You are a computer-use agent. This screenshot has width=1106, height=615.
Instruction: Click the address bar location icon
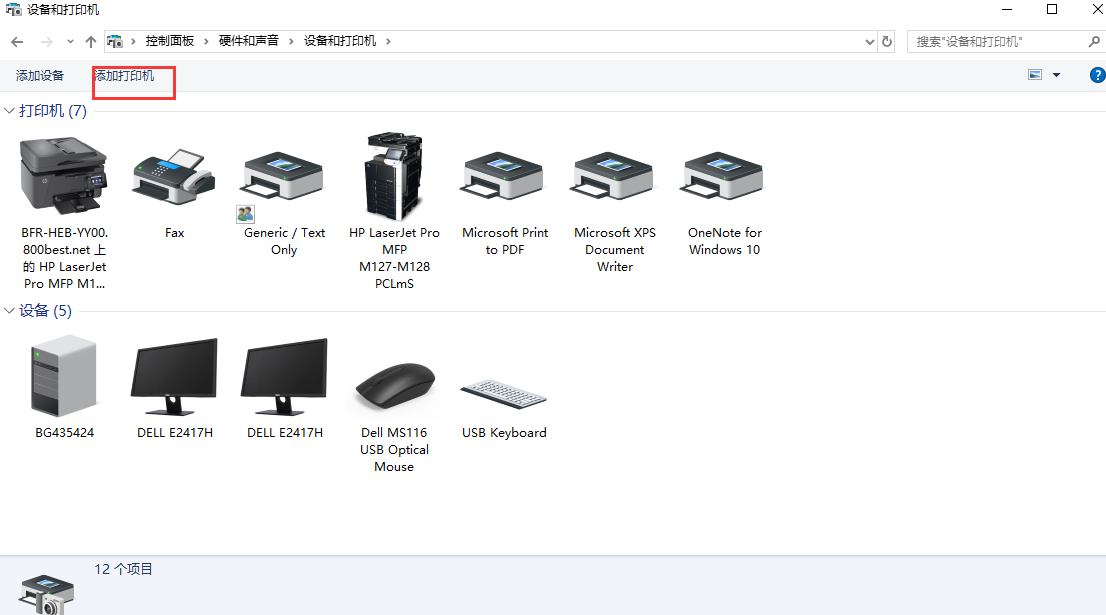115,42
